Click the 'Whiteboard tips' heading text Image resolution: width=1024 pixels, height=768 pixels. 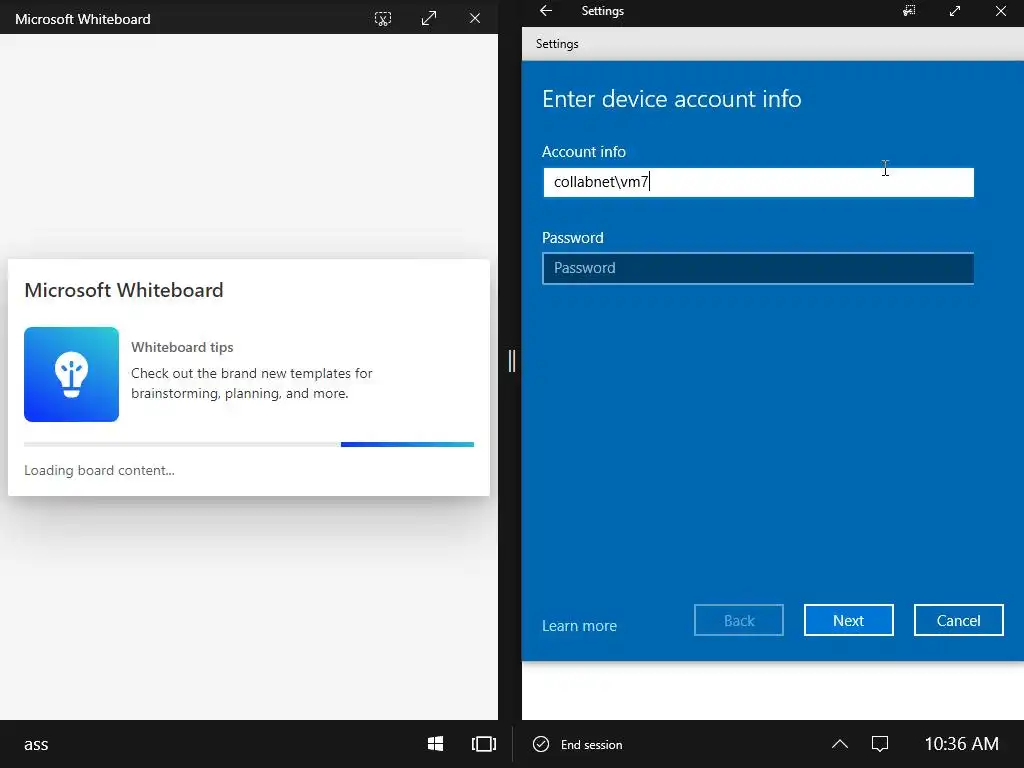pyautogui.click(x=182, y=347)
